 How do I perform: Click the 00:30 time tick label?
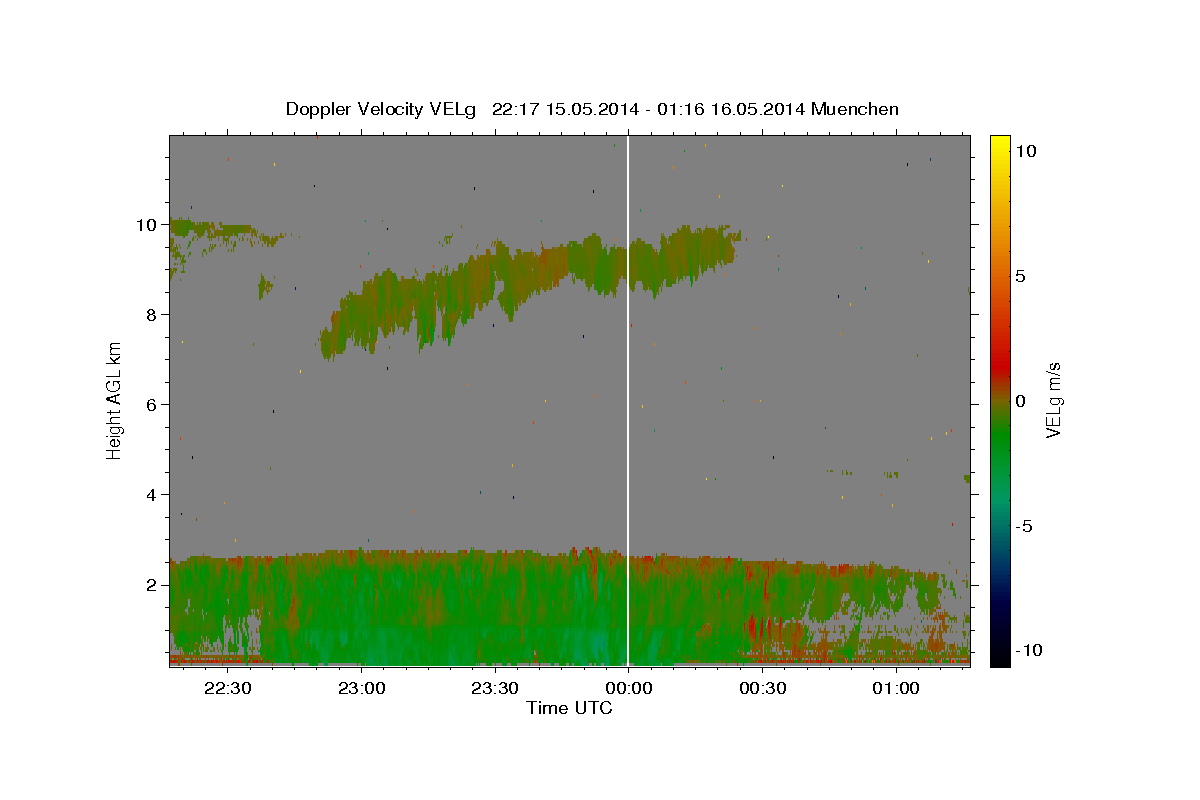(x=762, y=688)
